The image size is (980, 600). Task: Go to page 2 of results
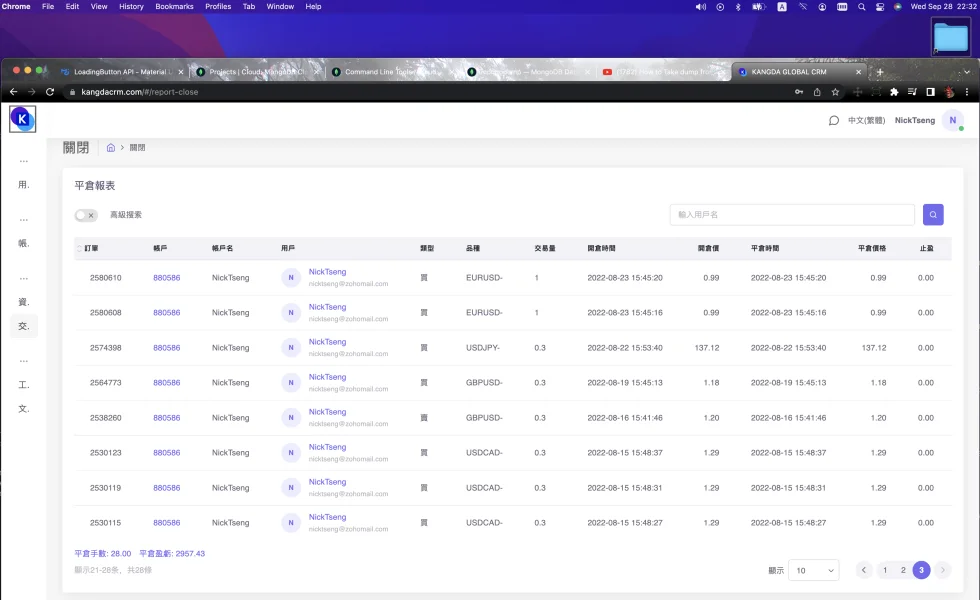[x=903, y=570]
